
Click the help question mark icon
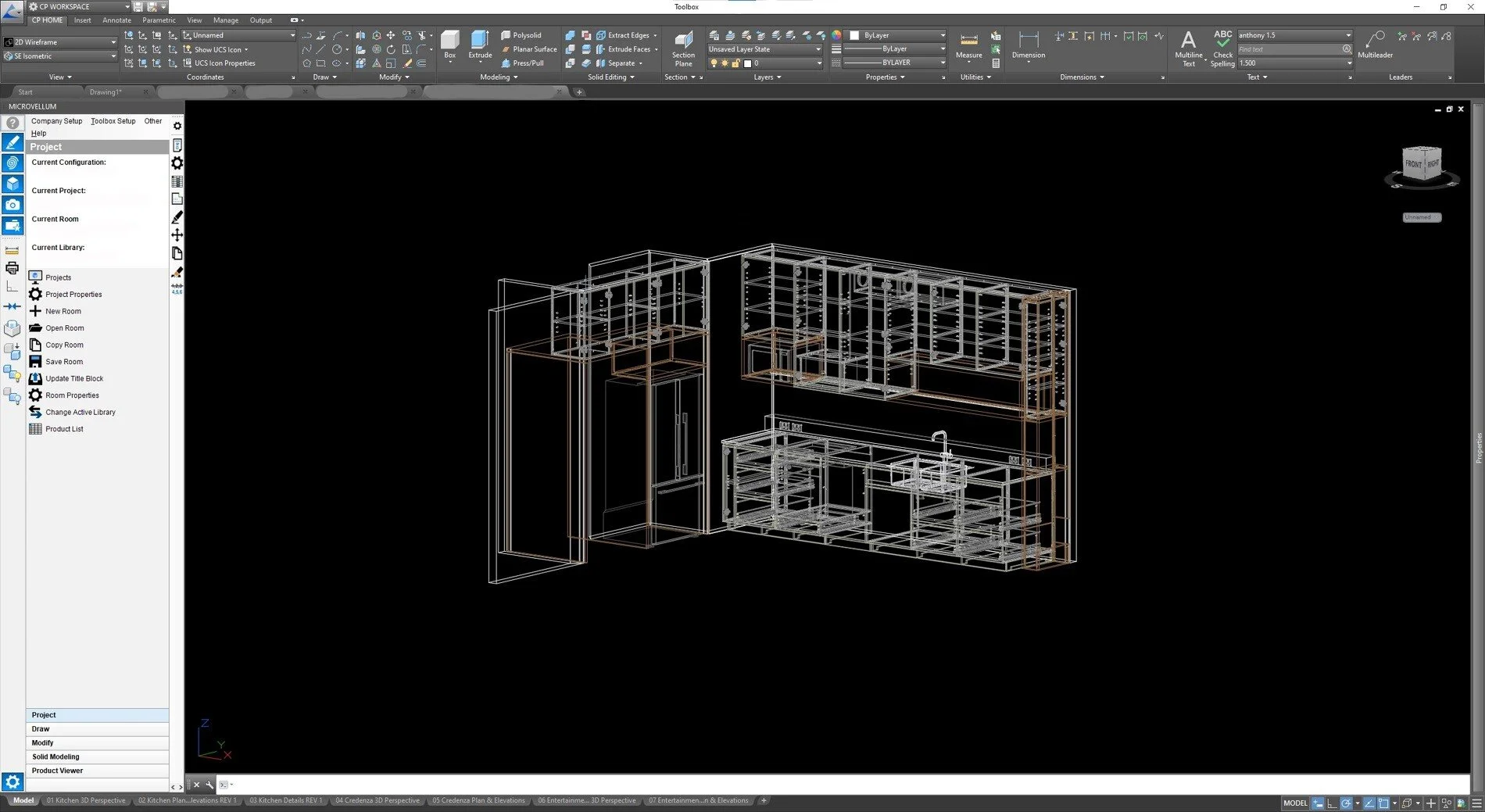[13, 123]
